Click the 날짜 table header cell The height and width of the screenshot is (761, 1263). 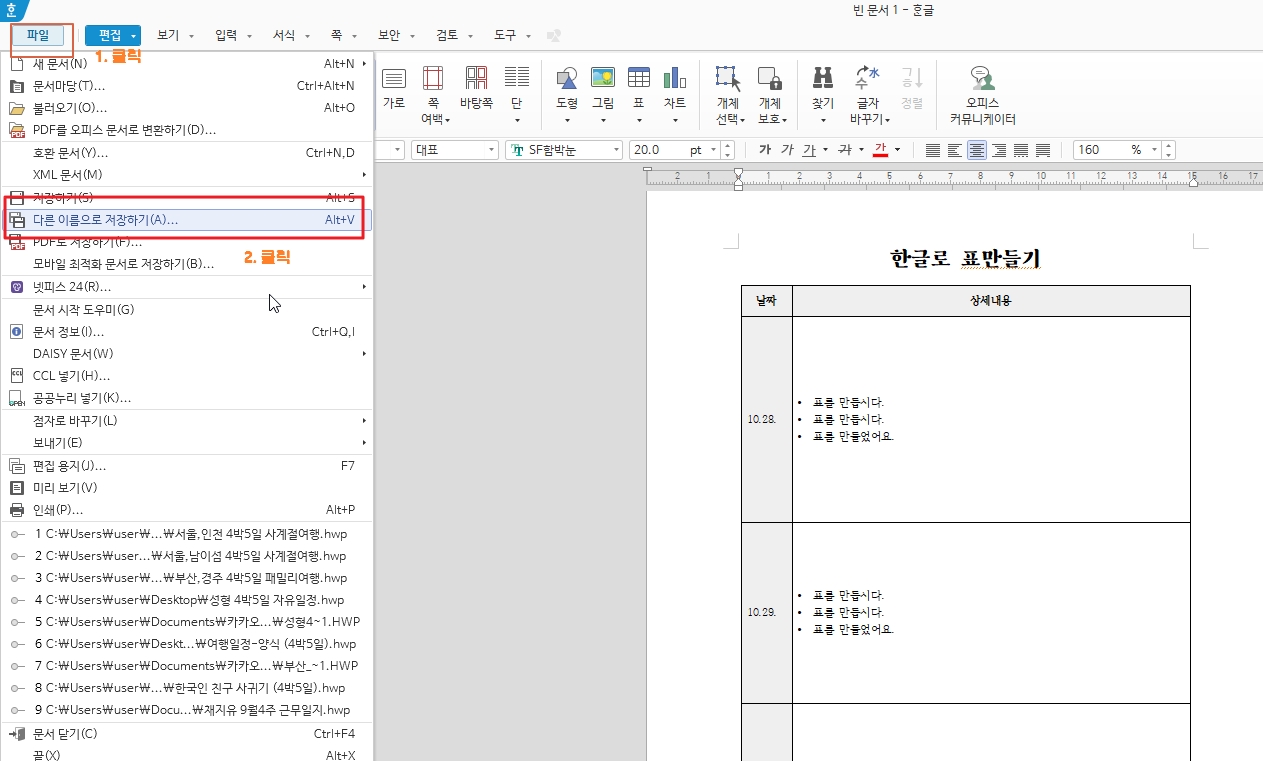767,300
